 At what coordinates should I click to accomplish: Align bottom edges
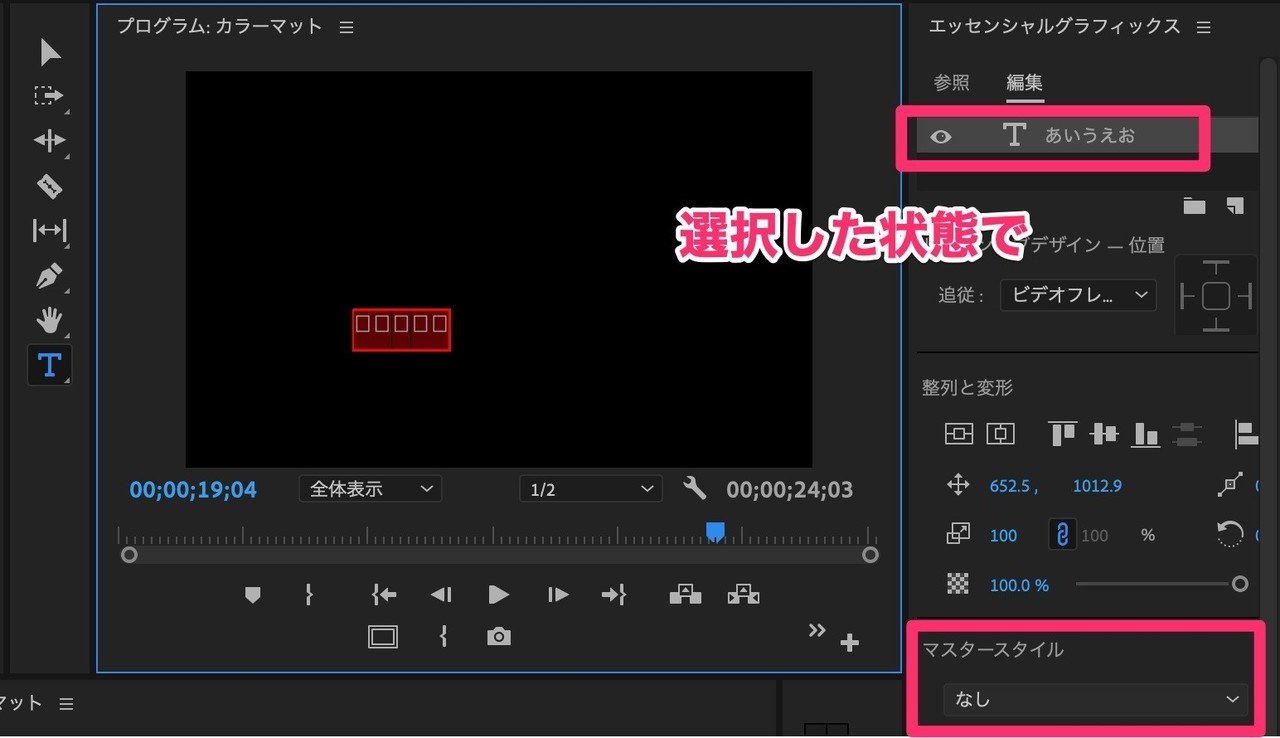1146,434
